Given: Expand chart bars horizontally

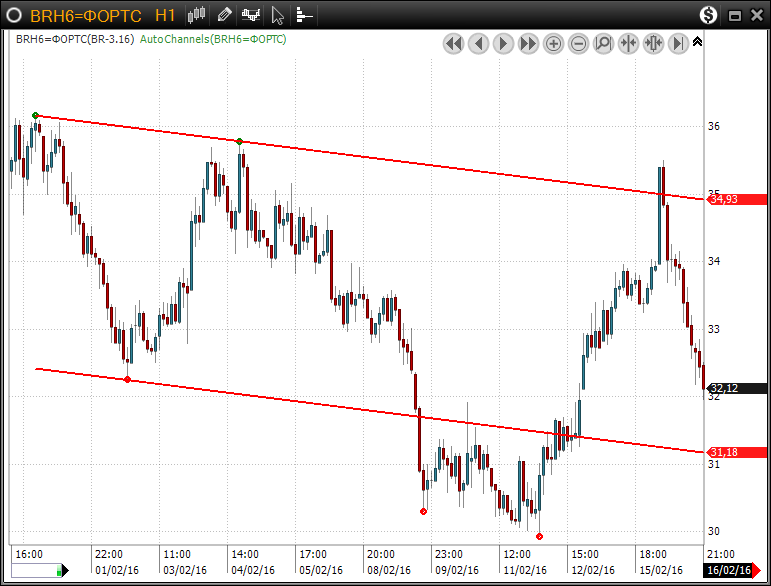Looking at the screenshot, I should click(654, 44).
